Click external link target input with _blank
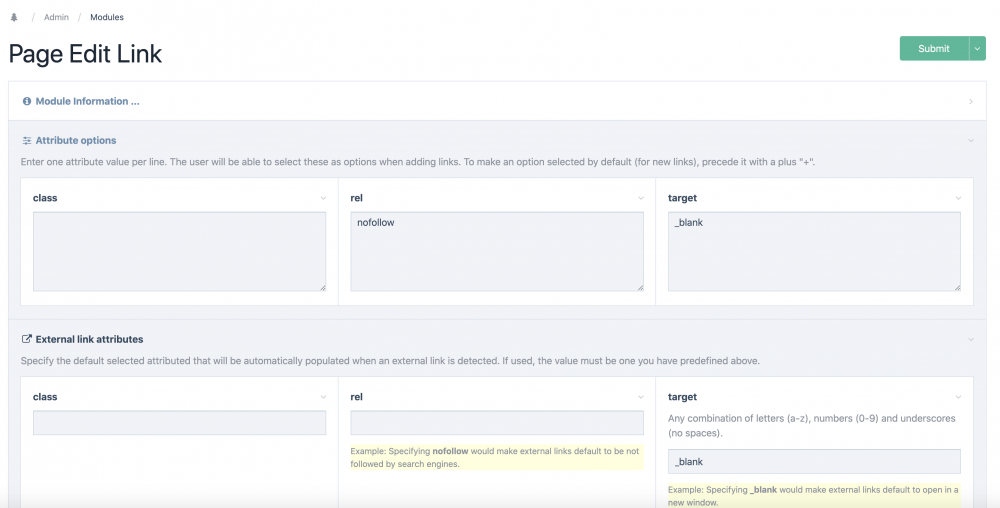This screenshot has width=1000, height=508. (x=814, y=461)
